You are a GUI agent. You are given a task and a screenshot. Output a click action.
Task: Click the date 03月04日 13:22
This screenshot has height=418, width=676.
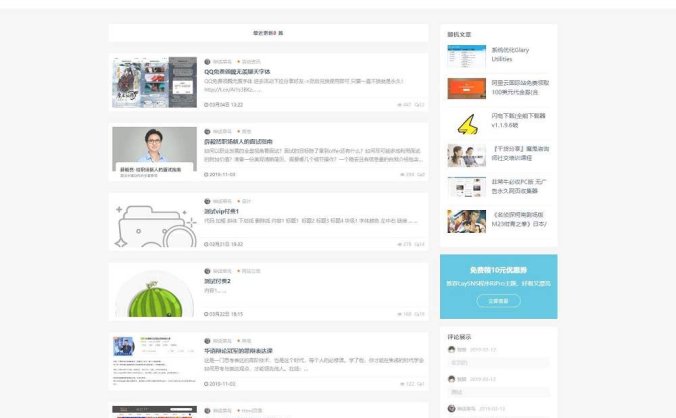coord(226,105)
